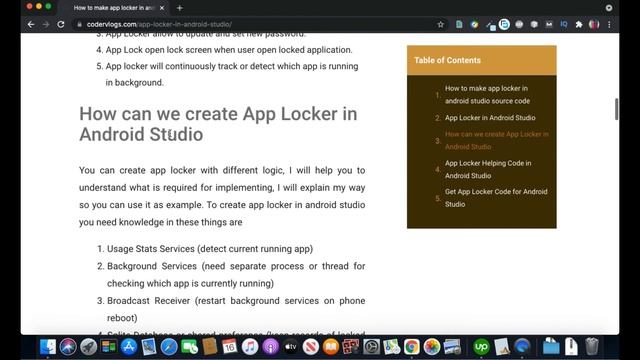Launch Siri from the dock
640x360 pixels.
(x=68, y=347)
